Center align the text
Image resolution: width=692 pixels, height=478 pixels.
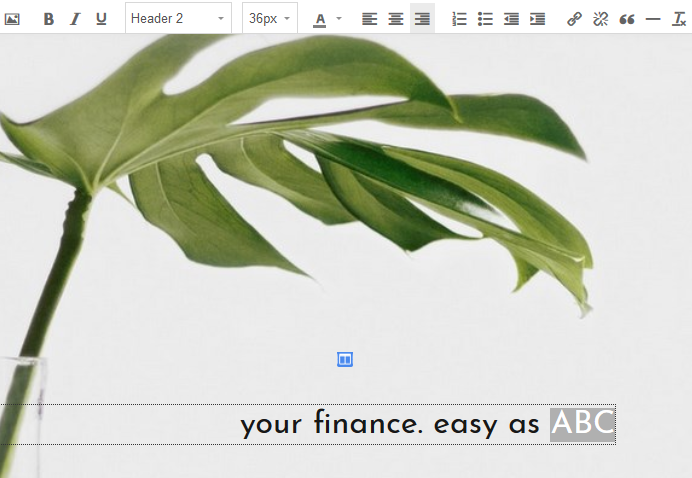396,19
